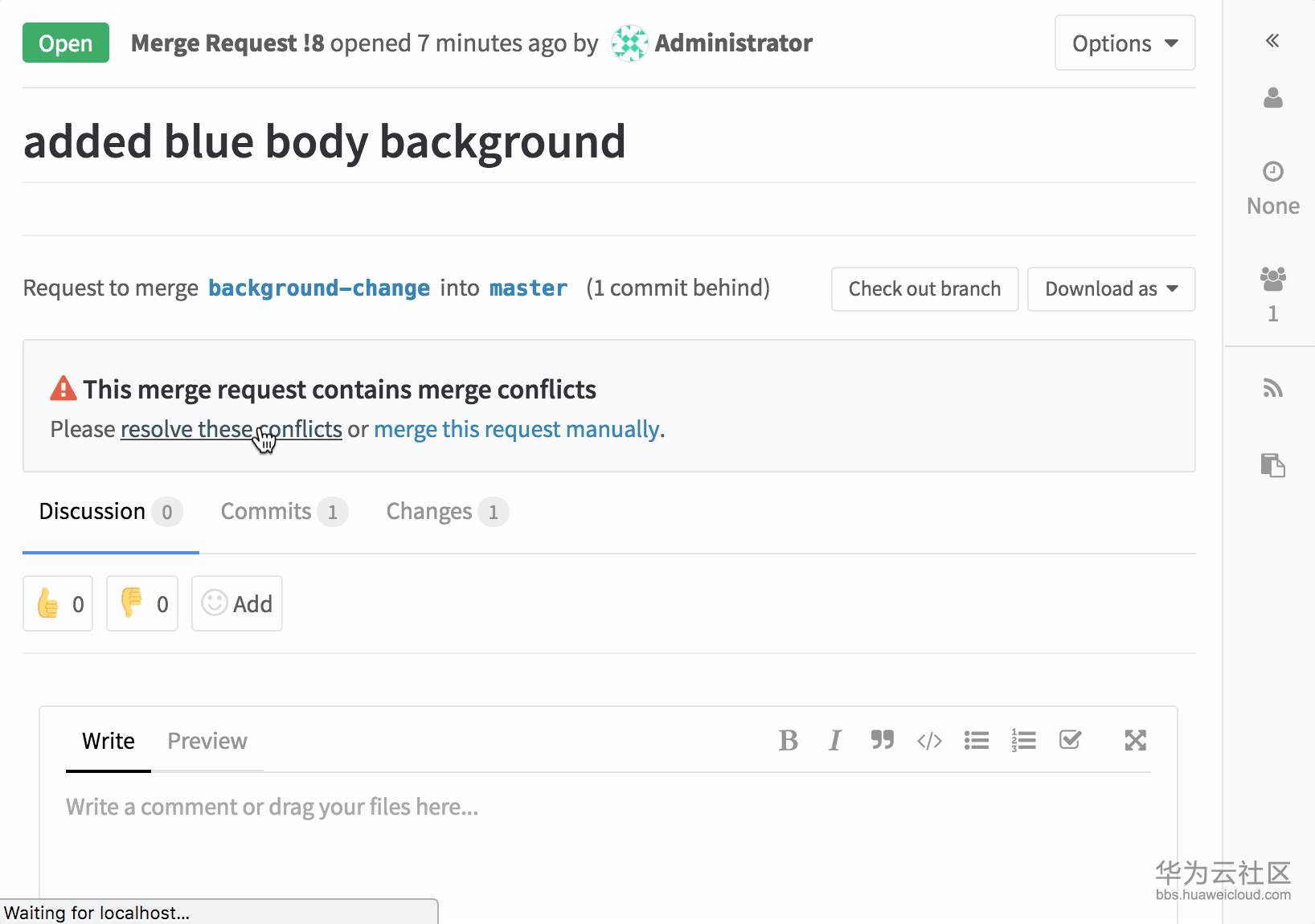The height and width of the screenshot is (924, 1315).
Task: Insert a task list checkbox item
Action: pos(1070,740)
